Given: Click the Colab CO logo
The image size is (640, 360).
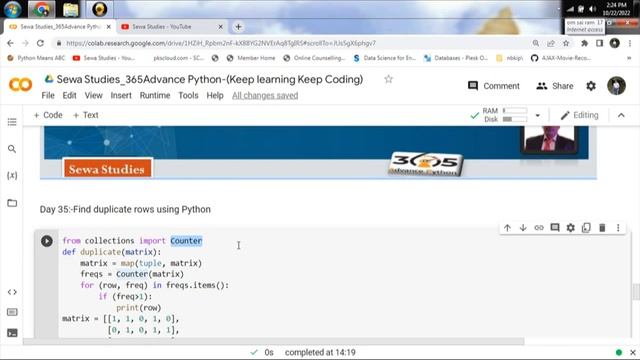Looking at the screenshot, I should pyautogui.click(x=20, y=84).
